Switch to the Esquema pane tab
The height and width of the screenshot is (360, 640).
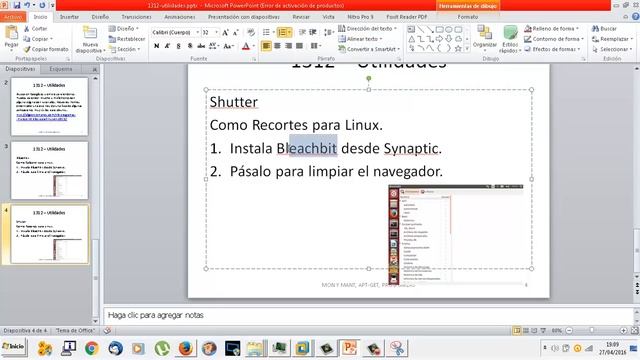click(x=61, y=69)
